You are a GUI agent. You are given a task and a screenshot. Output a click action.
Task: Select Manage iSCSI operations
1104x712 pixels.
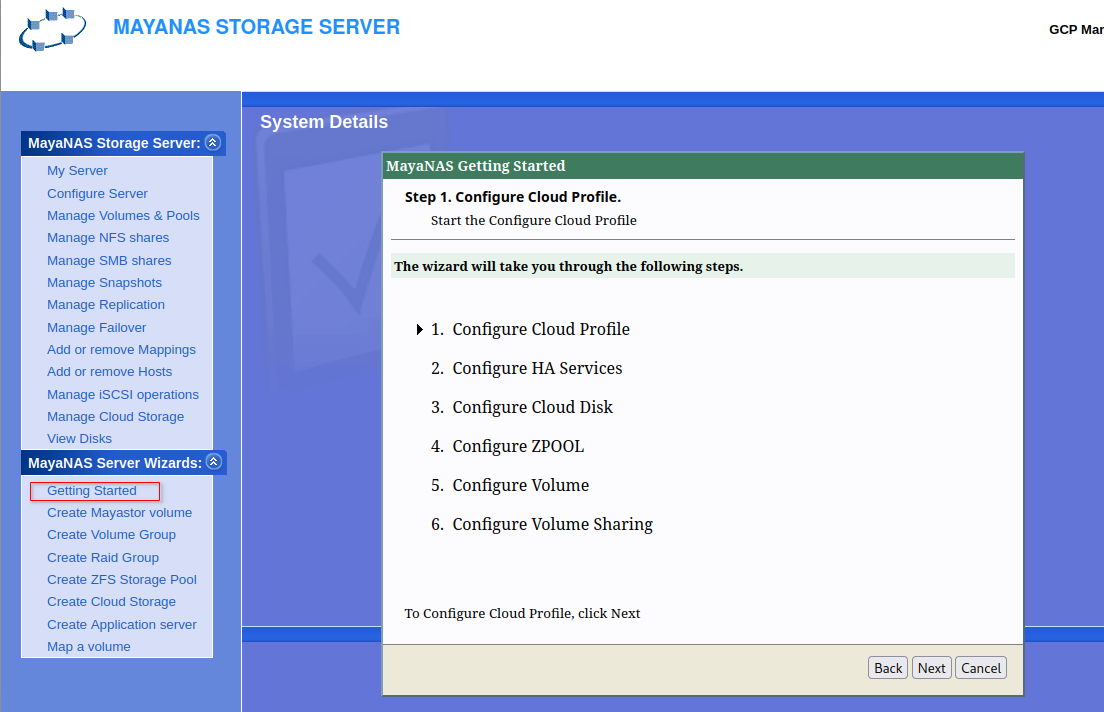click(x=123, y=395)
